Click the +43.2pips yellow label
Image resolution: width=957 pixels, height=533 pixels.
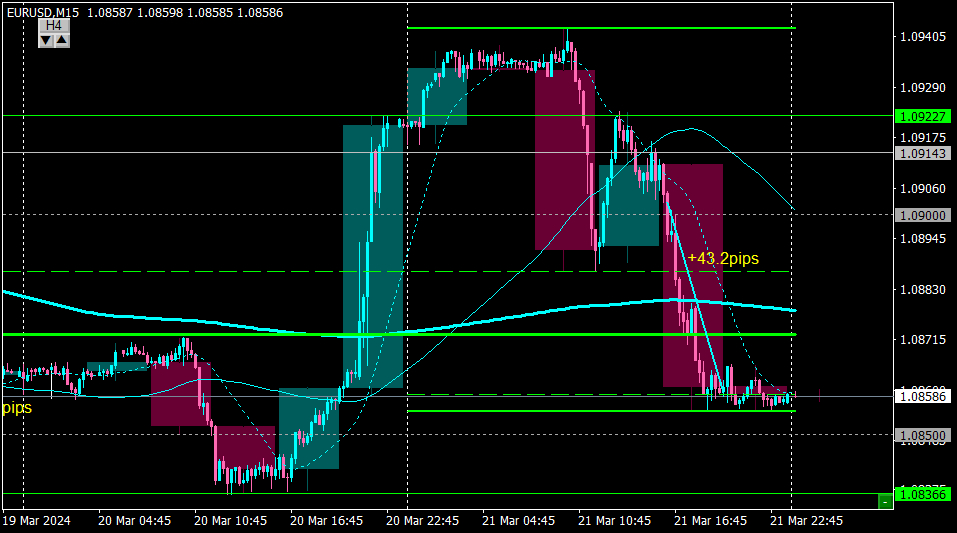pyautogui.click(x=723, y=259)
